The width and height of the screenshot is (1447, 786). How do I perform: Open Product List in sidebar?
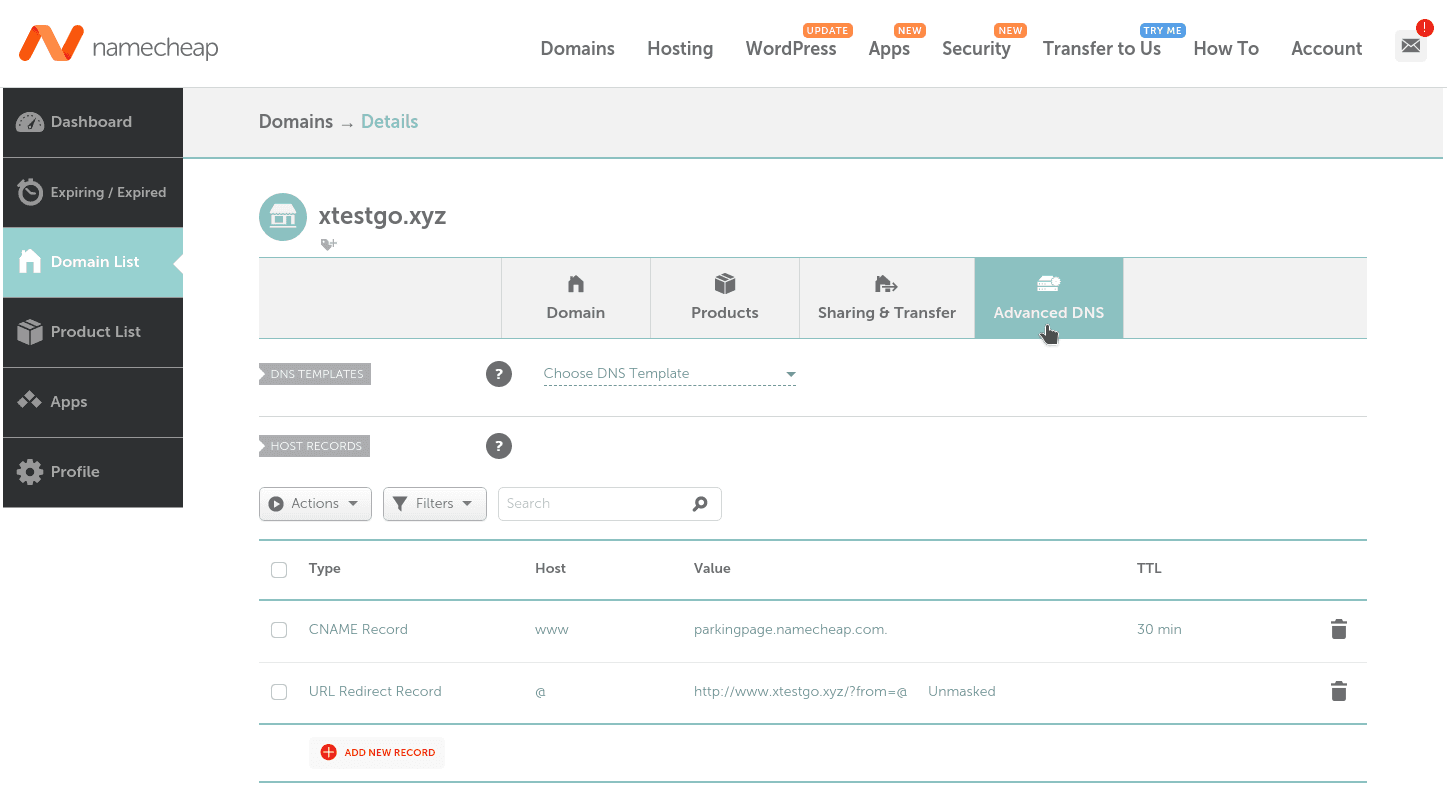(x=93, y=332)
